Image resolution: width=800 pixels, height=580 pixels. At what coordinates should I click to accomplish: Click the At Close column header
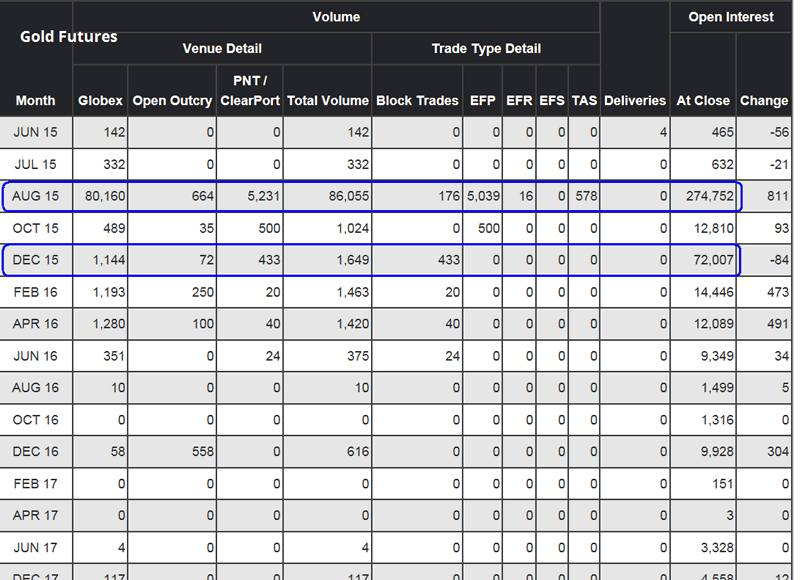(703, 101)
